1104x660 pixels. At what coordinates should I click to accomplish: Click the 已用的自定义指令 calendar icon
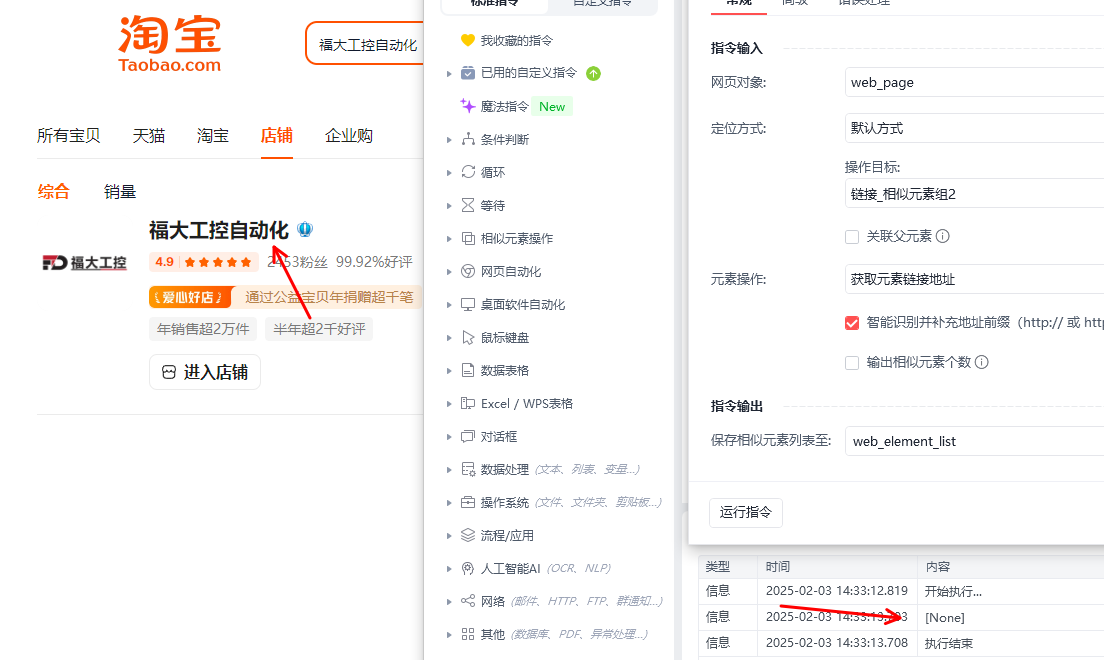(468, 73)
